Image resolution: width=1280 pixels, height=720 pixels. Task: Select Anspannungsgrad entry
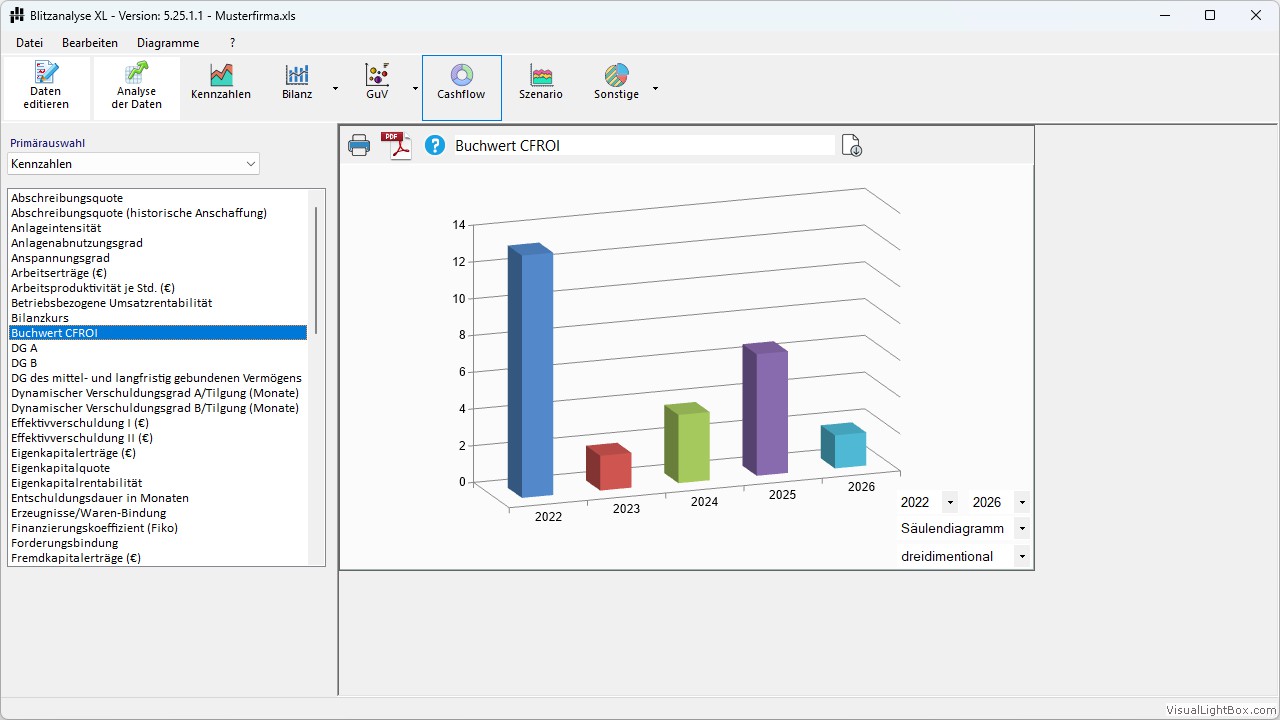point(158,258)
